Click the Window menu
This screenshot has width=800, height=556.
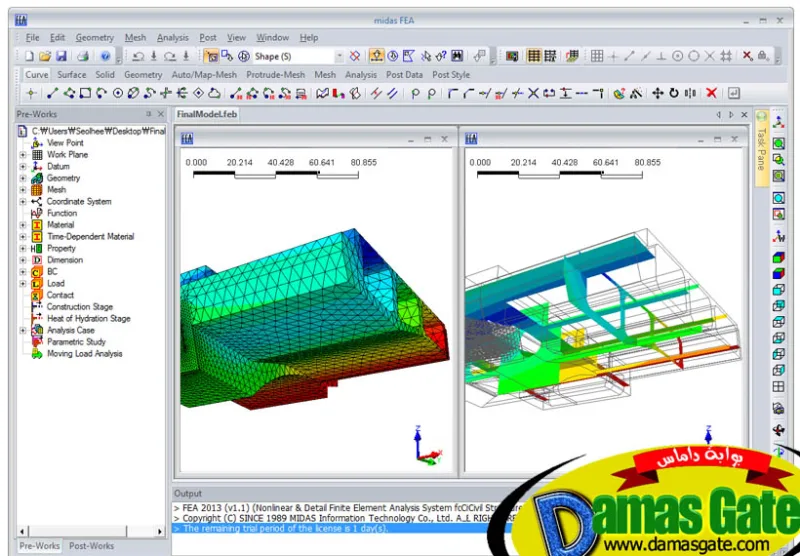point(272,38)
